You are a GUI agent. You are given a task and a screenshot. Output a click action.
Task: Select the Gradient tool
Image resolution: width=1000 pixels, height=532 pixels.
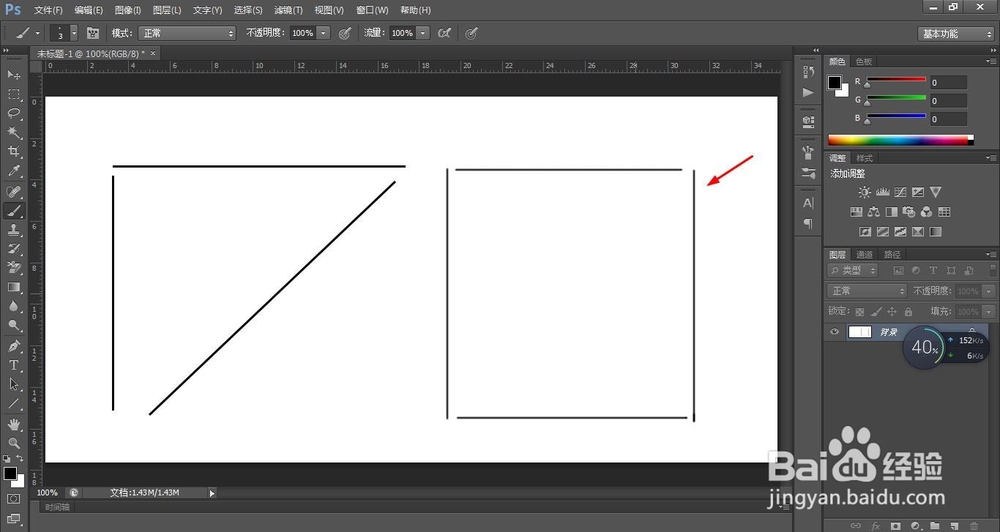[13, 287]
